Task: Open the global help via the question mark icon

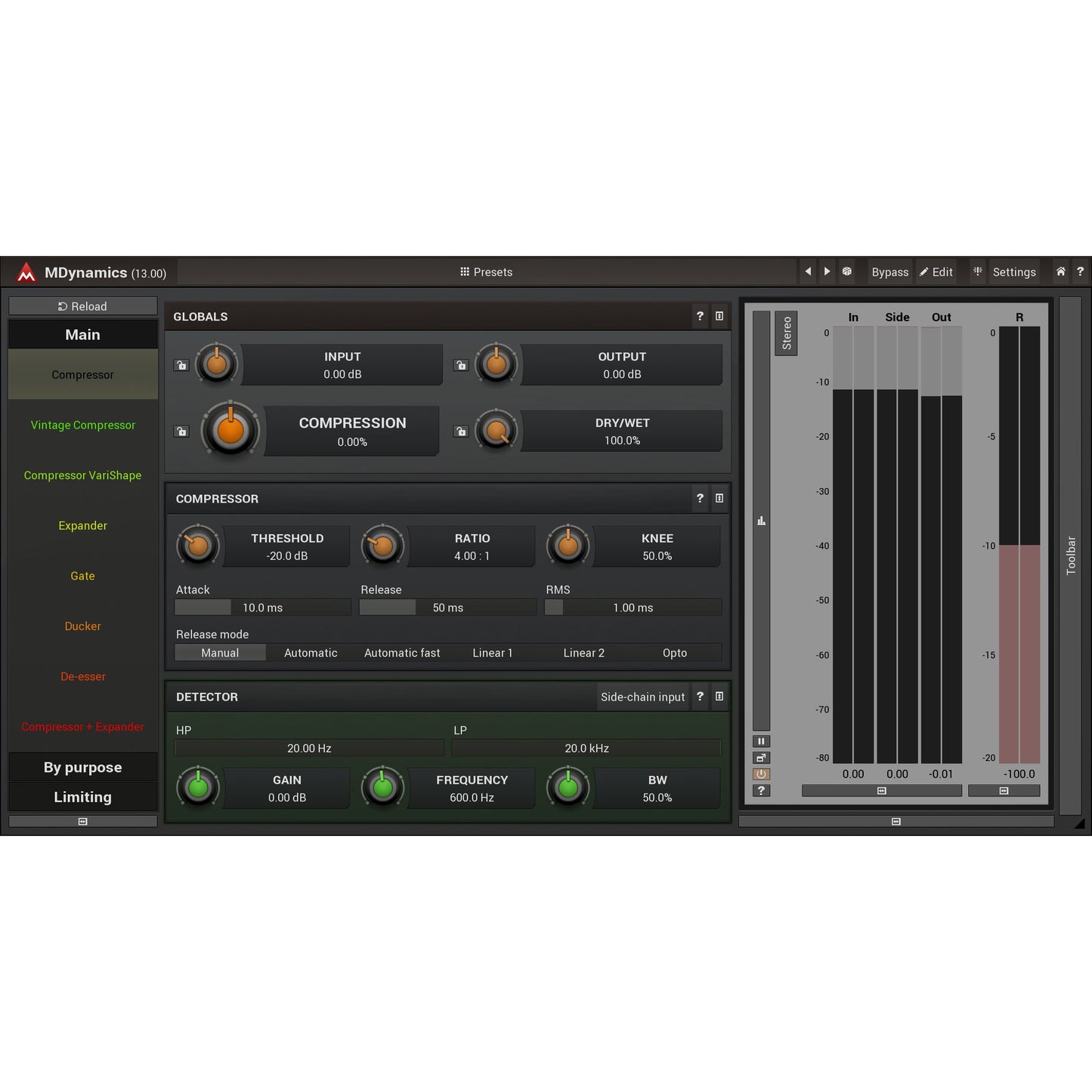Action: 1080,271
